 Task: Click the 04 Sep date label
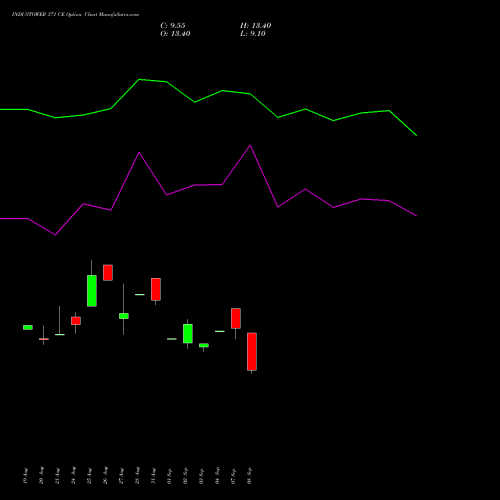click(218, 476)
